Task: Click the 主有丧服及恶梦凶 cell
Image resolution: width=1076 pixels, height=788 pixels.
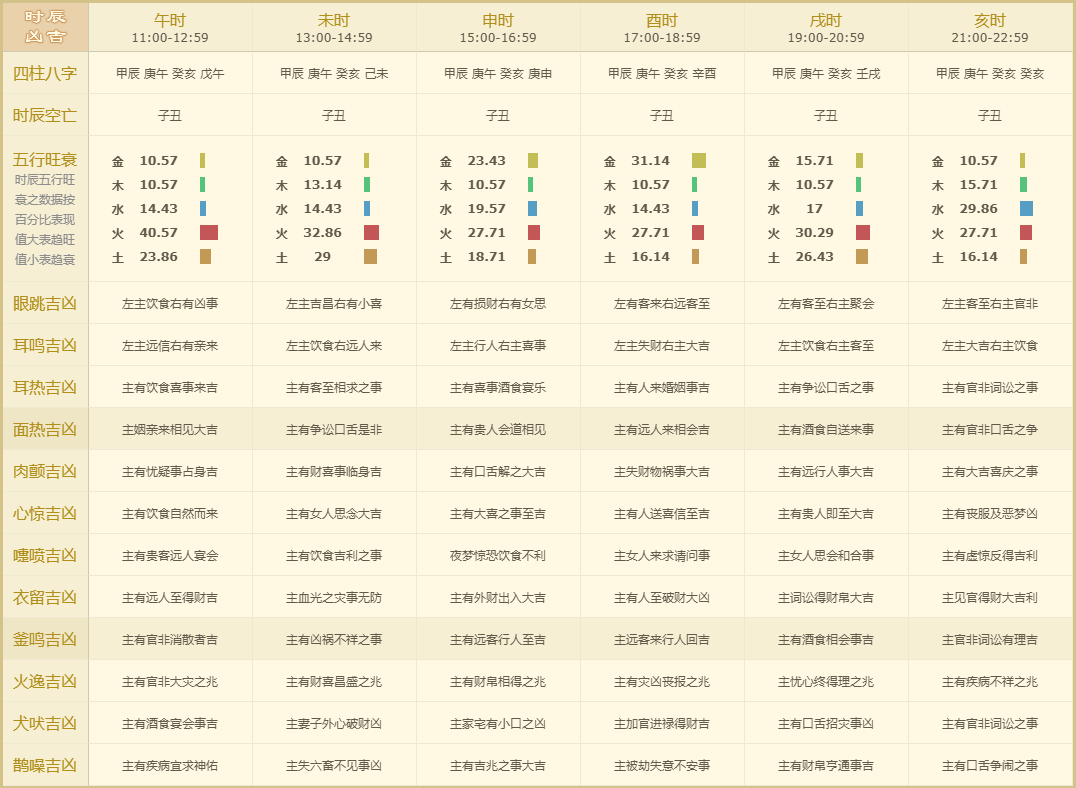Action: [990, 513]
